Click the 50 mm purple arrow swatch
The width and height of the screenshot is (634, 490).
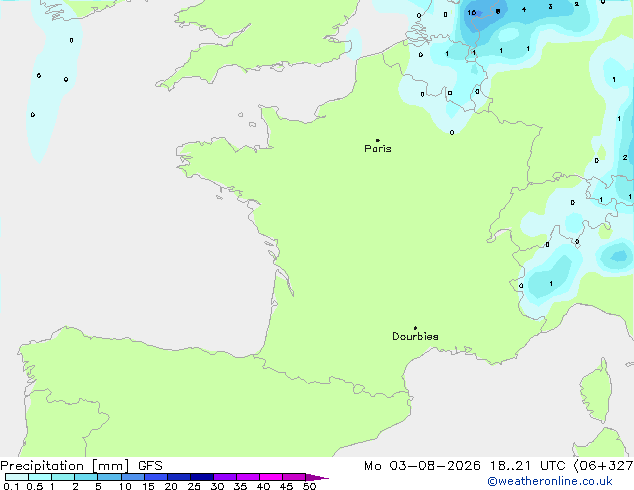317,477
